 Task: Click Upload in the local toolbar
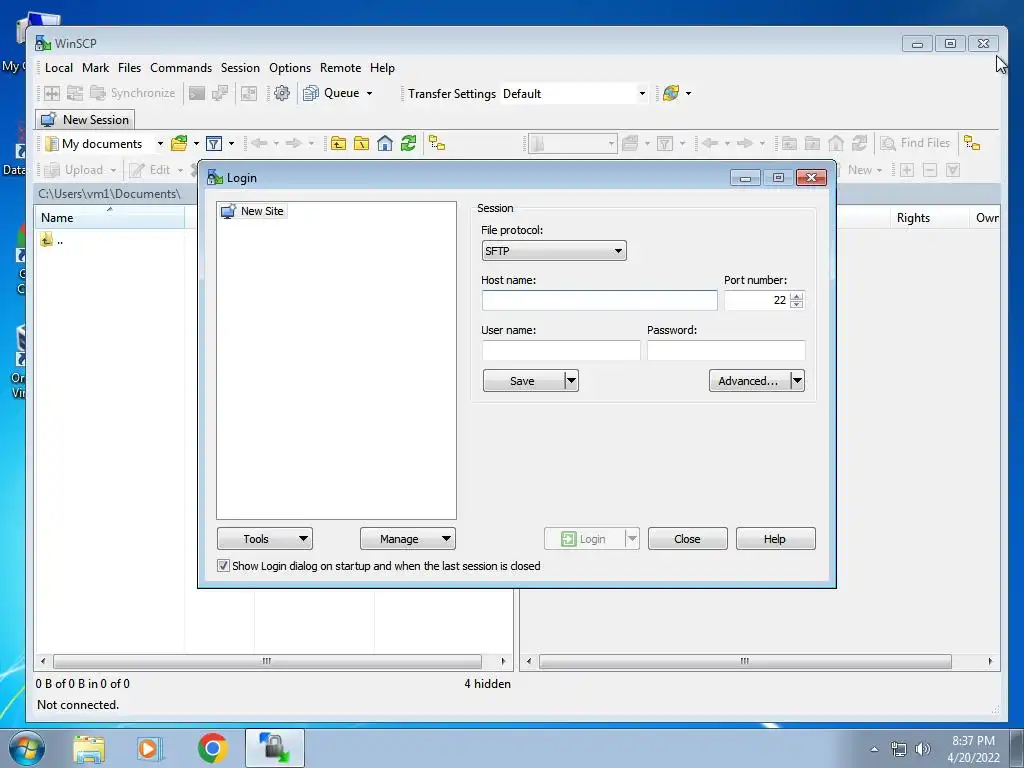[x=74, y=170]
